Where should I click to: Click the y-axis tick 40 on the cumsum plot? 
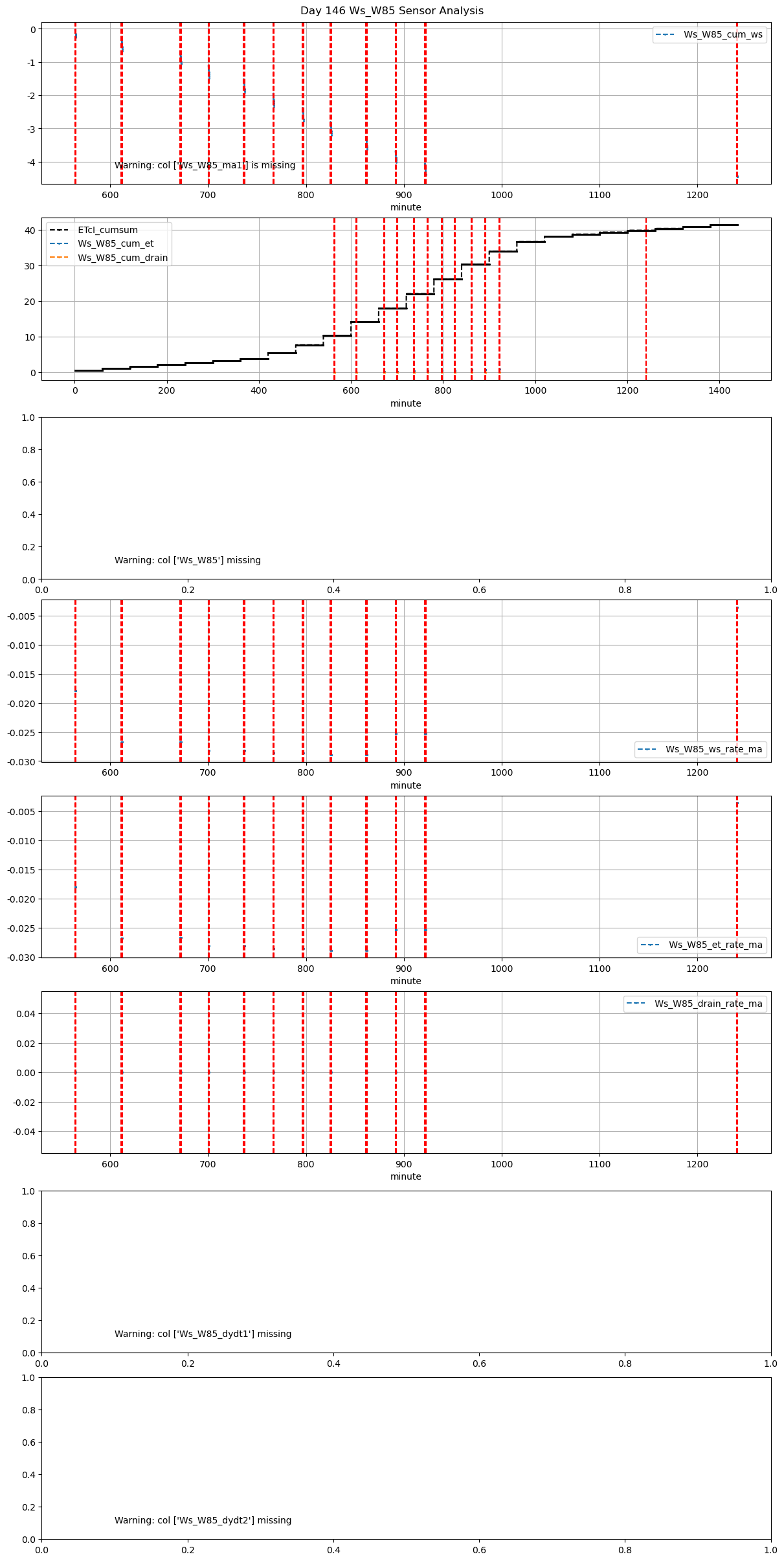tap(30, 230)
